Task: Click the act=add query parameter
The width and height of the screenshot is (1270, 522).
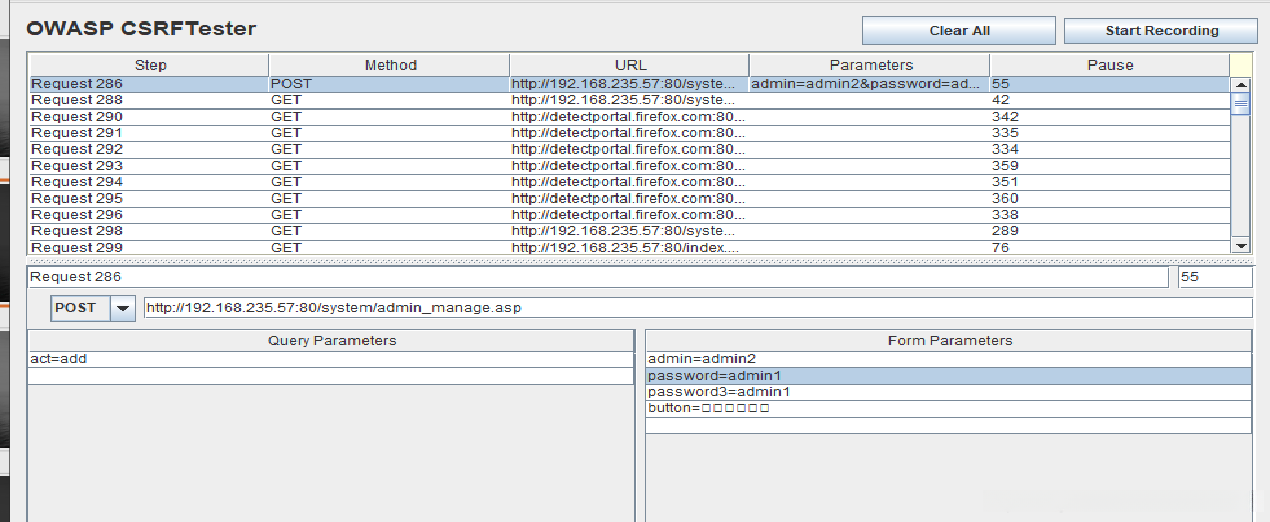Action: coord(331,359)
